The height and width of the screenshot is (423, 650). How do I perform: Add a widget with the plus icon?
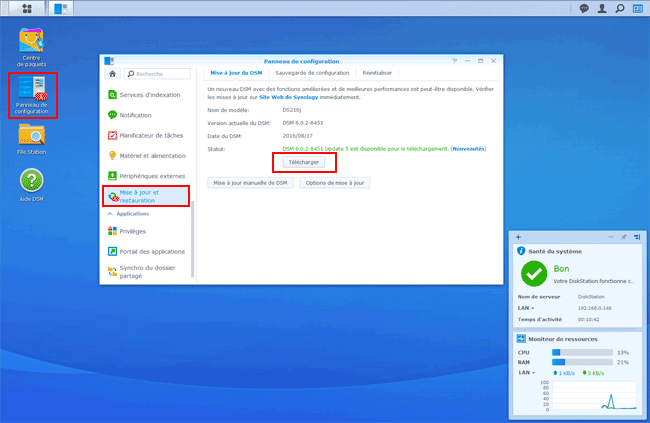518,237
